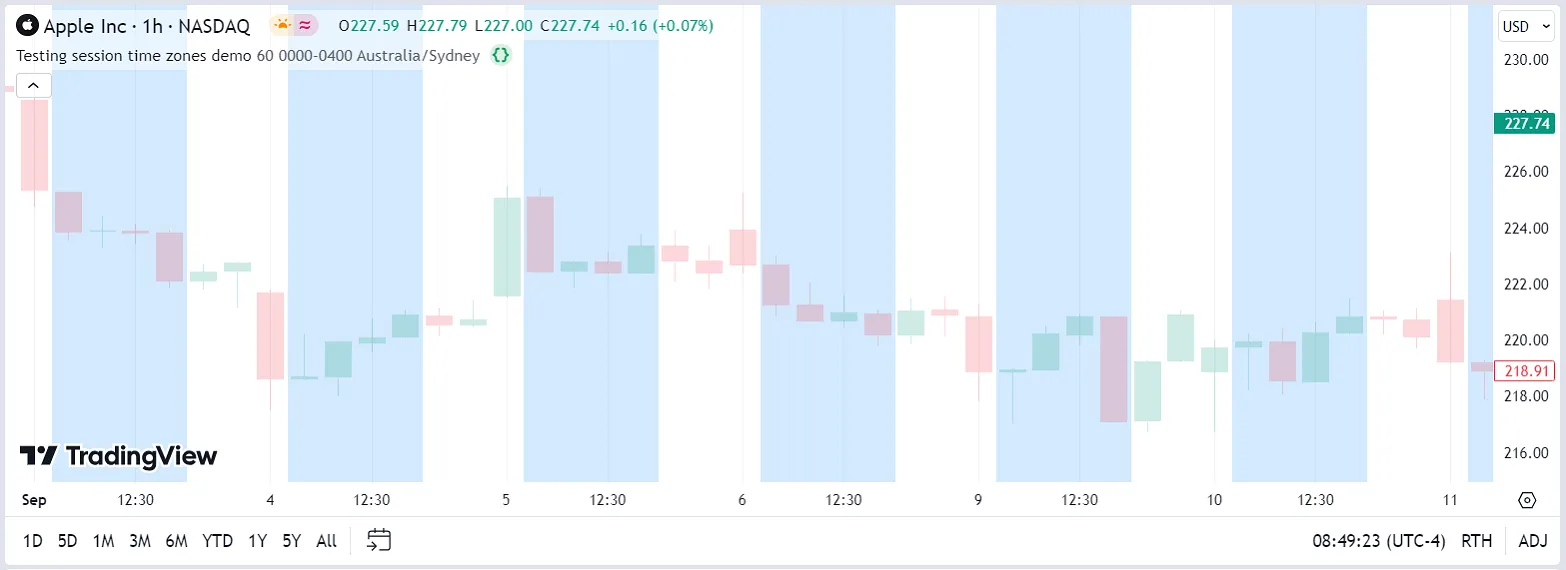Show the All date range
1566x570 pixels.
326,541
